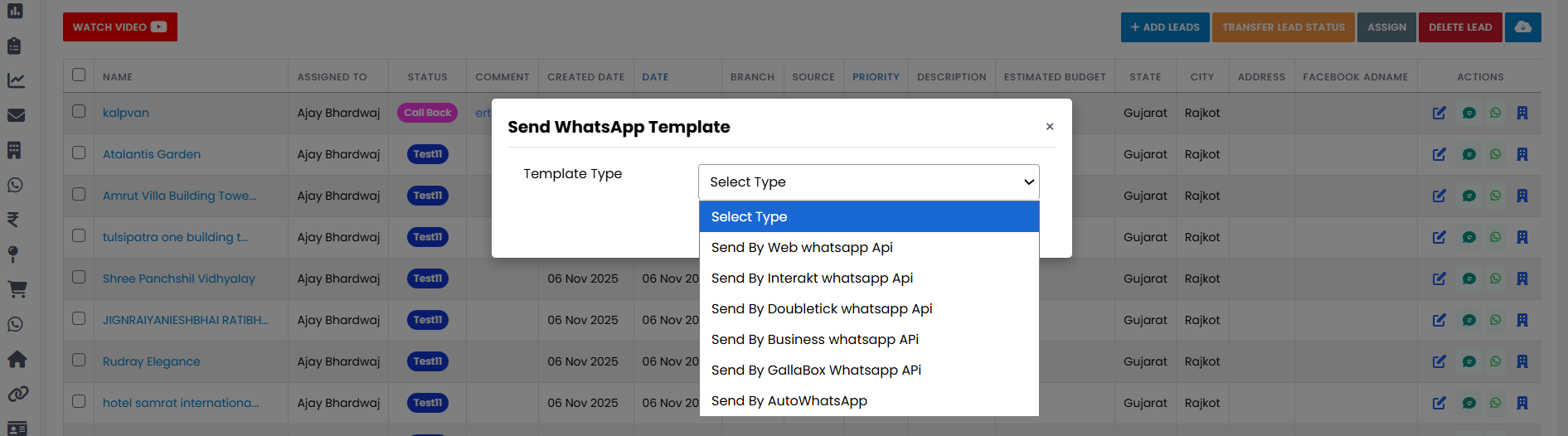Check the tulsipatra one building row checkbox

79,235
